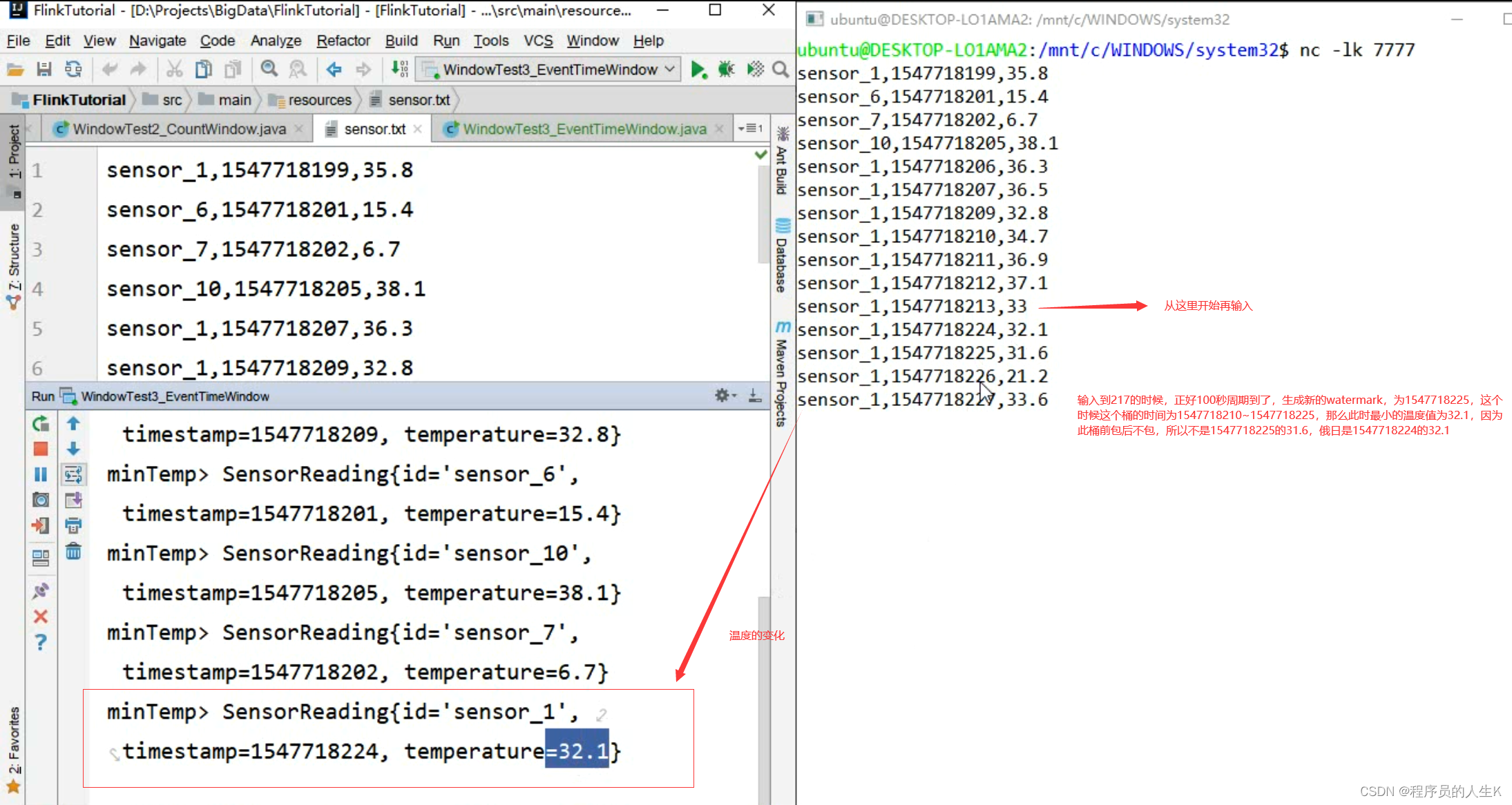Toggle Pin Tab in Run panel

pos(41,591)
